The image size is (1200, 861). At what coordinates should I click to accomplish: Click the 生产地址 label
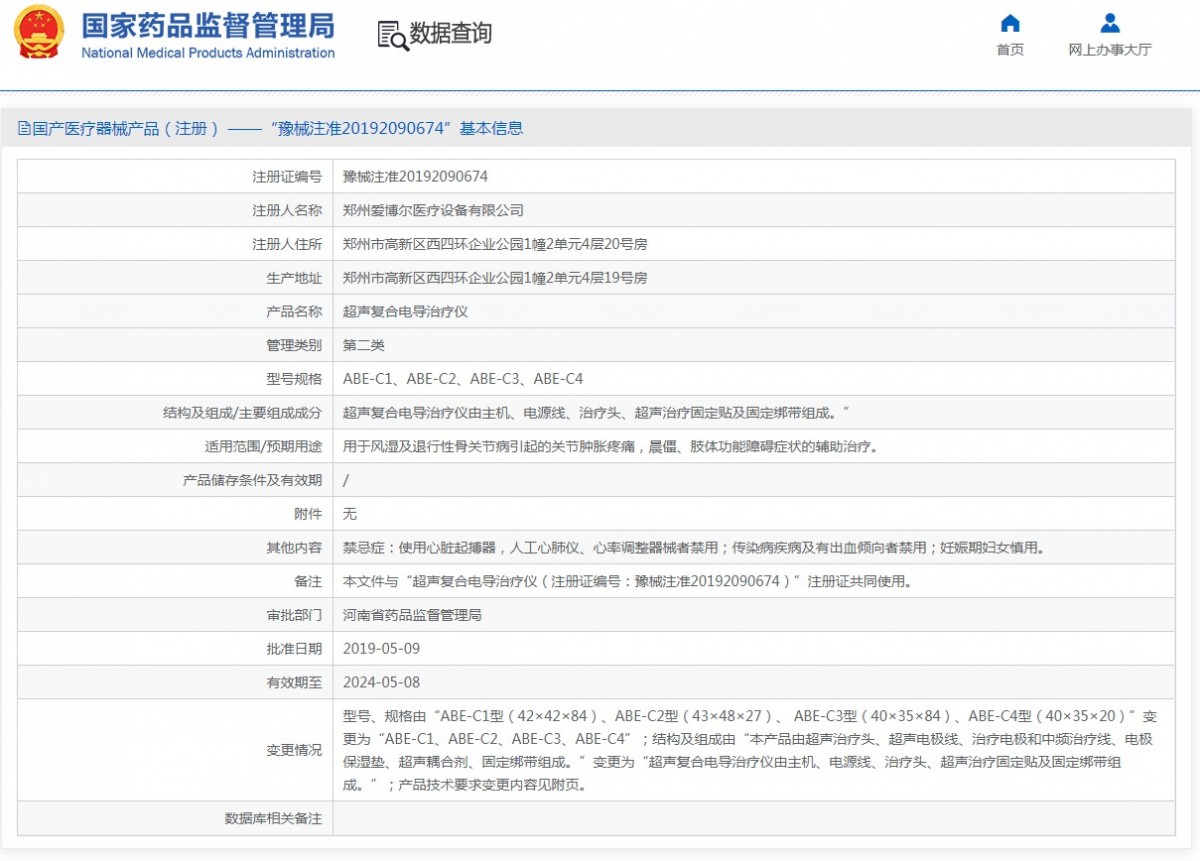(294, 278)
